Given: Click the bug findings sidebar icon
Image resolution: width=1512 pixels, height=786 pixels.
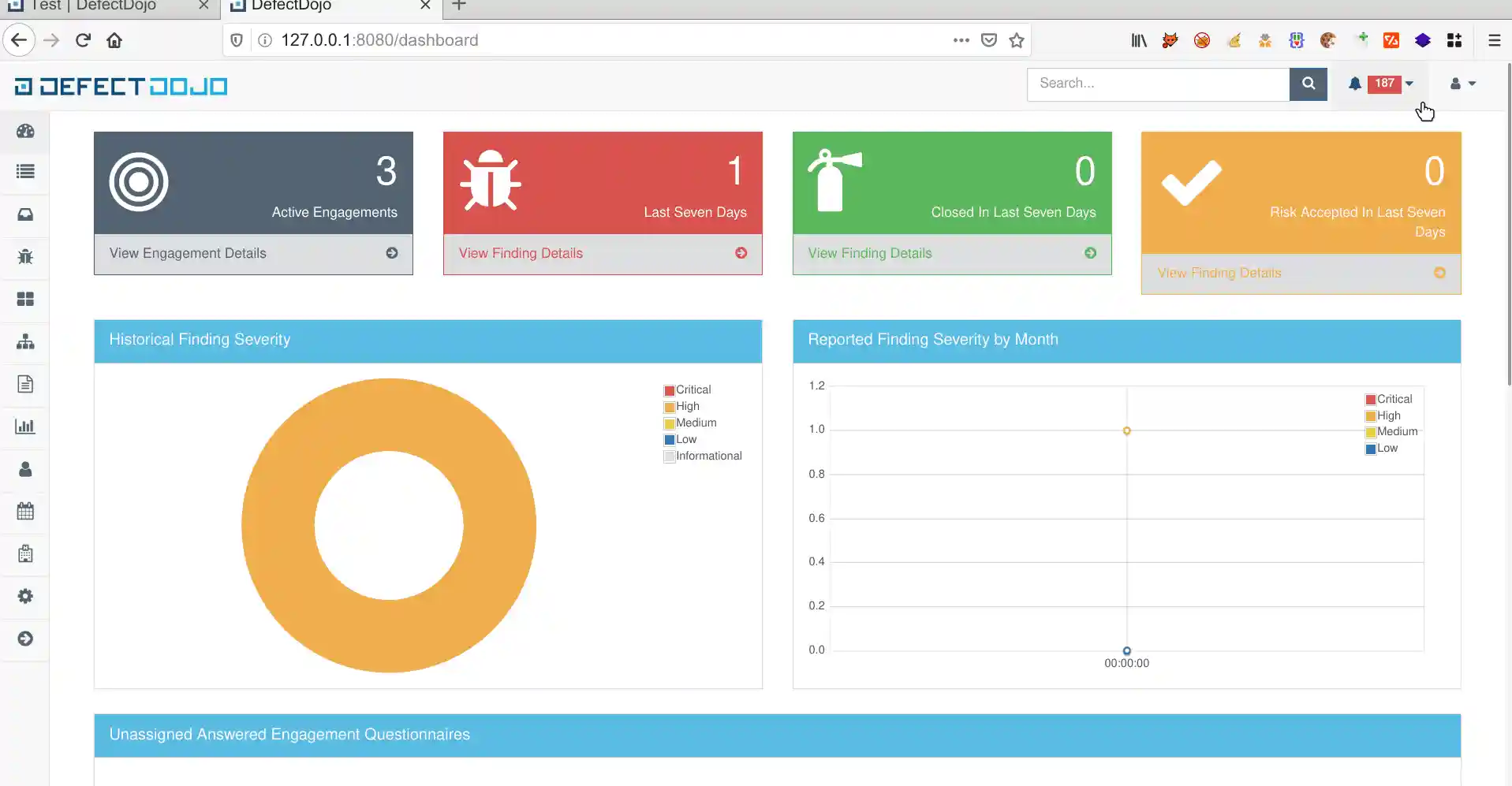Looking at the screenshot, I should click(x=25, y=256).
